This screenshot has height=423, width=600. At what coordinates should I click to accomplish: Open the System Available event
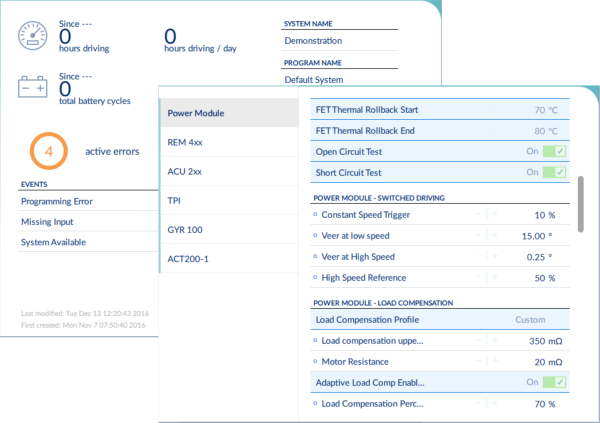(x=88, y=242)
